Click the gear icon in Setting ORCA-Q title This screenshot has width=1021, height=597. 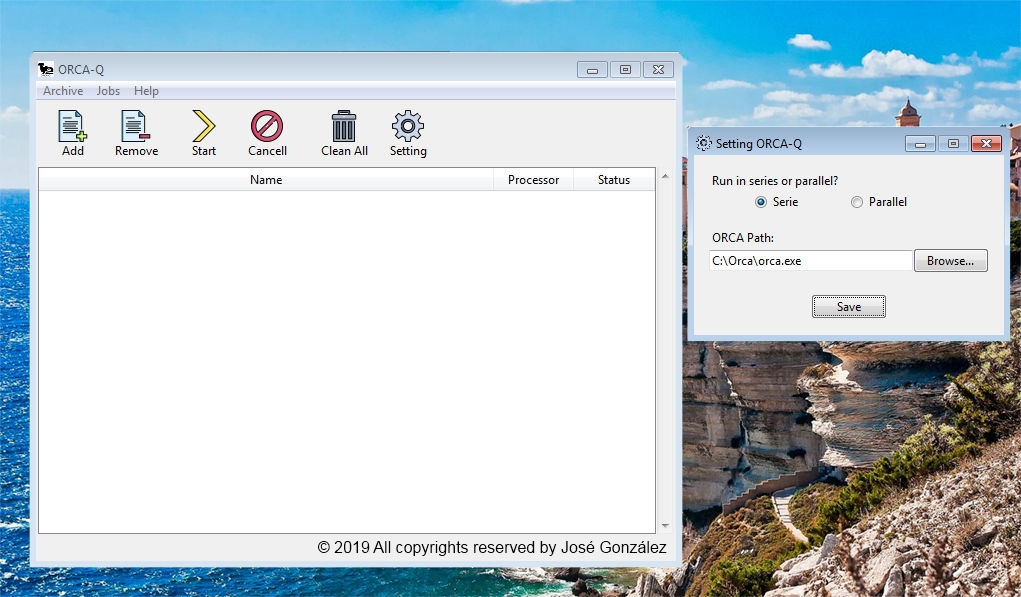pos(704,144)
